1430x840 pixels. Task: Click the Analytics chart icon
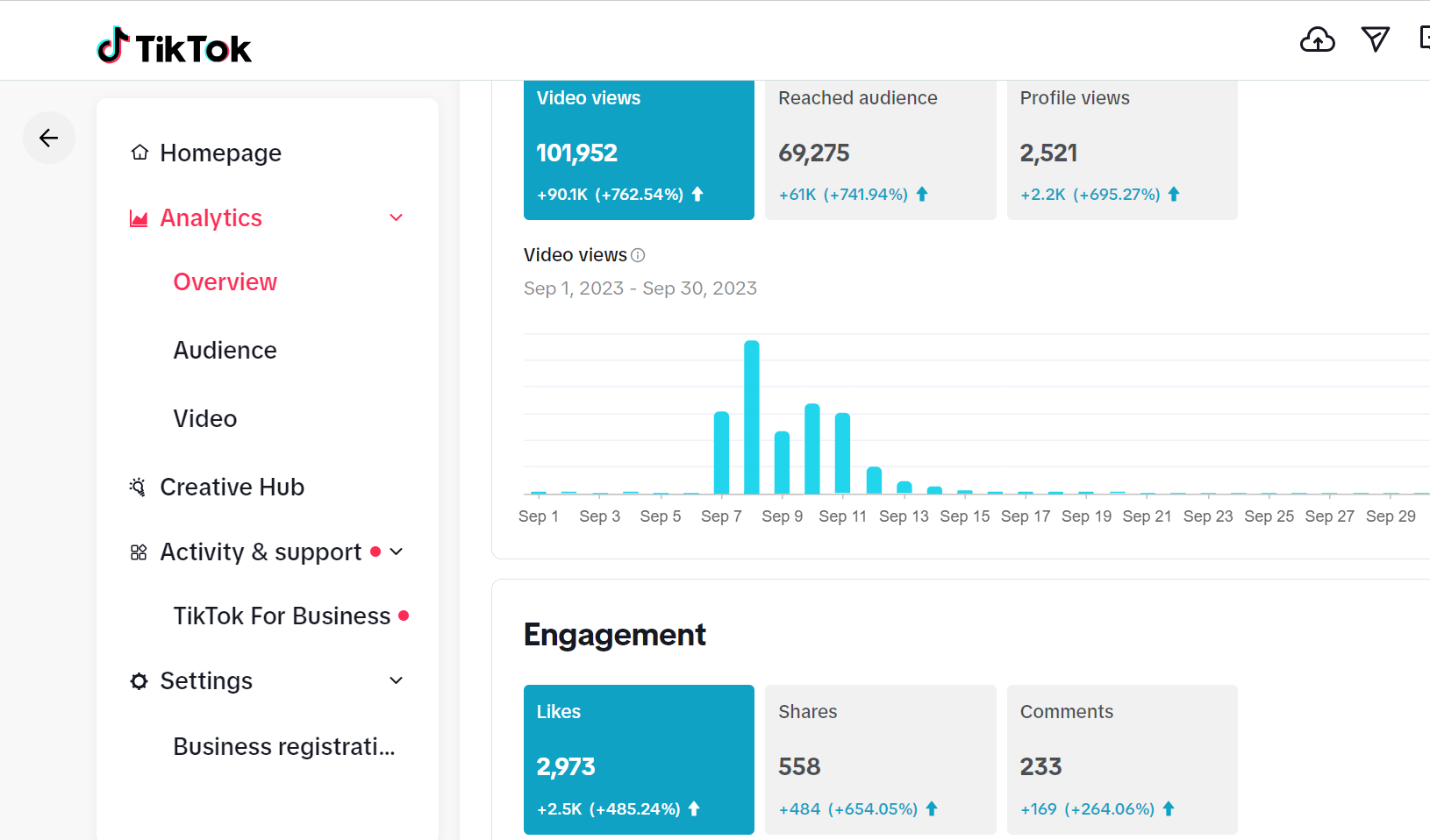click(x=139, y=218)
